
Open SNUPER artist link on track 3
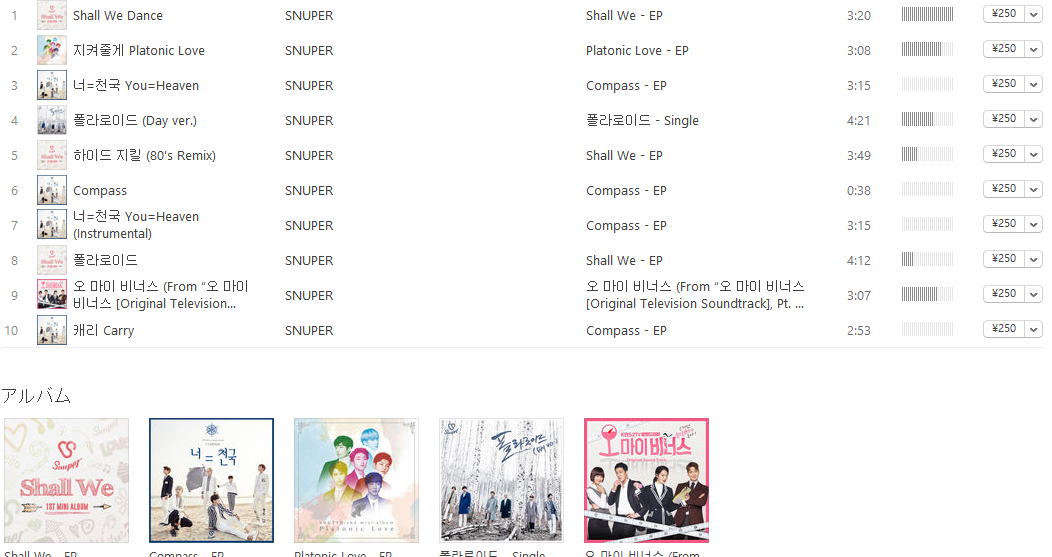click(309, 86)
